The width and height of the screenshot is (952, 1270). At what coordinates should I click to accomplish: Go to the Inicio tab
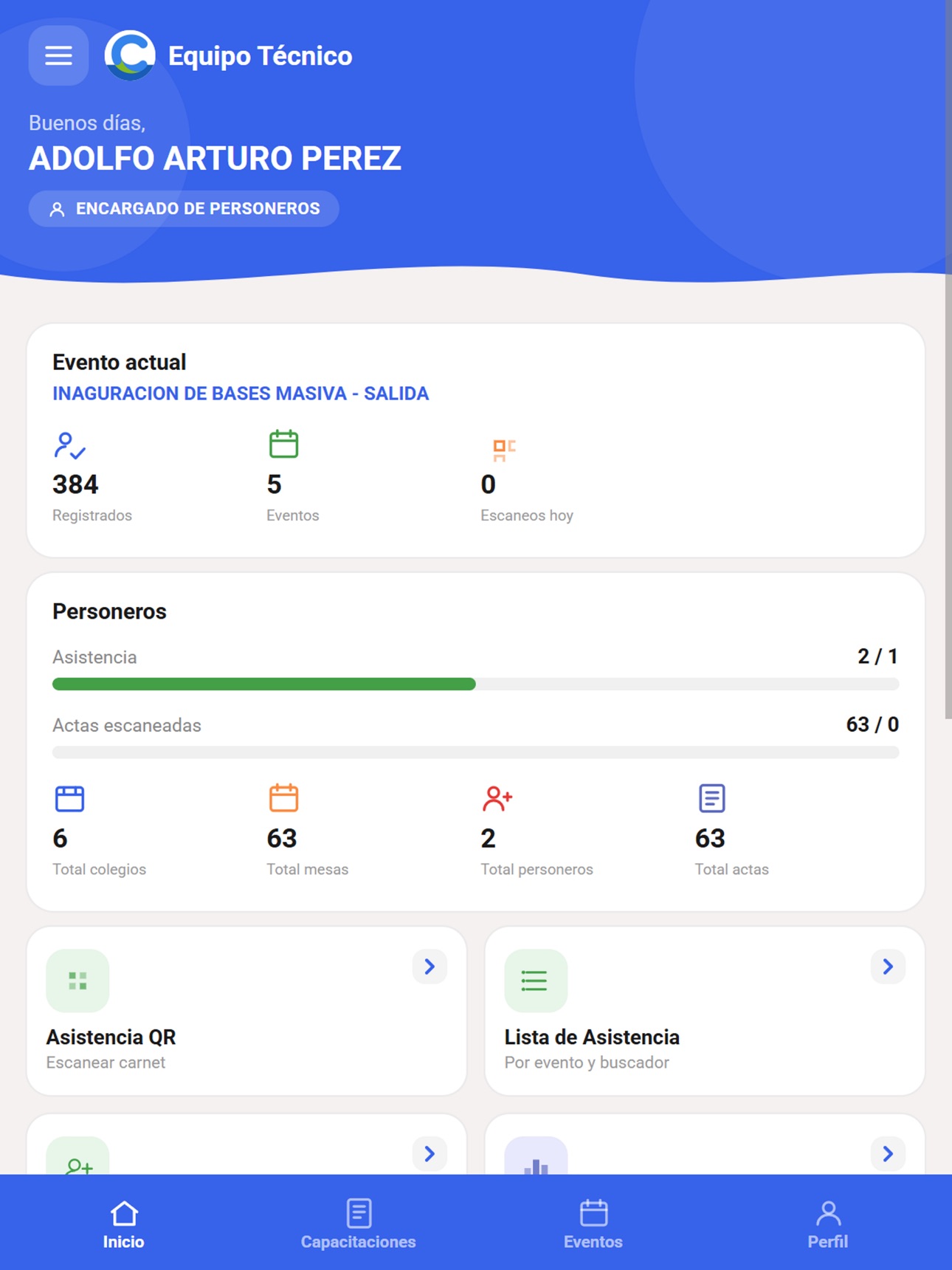[x=123, y=1224]
